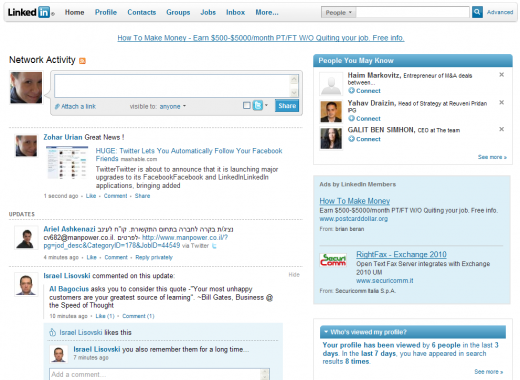Click the scroll down arrow in status box
Image resolution: width=520 pixels, height=380 pixels.
click(294, 93)
